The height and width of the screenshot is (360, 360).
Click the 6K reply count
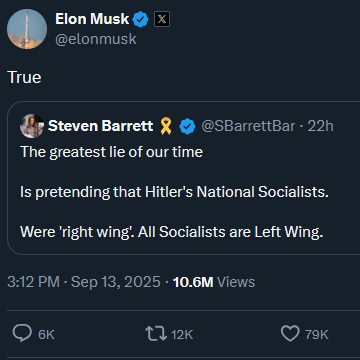click(46, 335)
